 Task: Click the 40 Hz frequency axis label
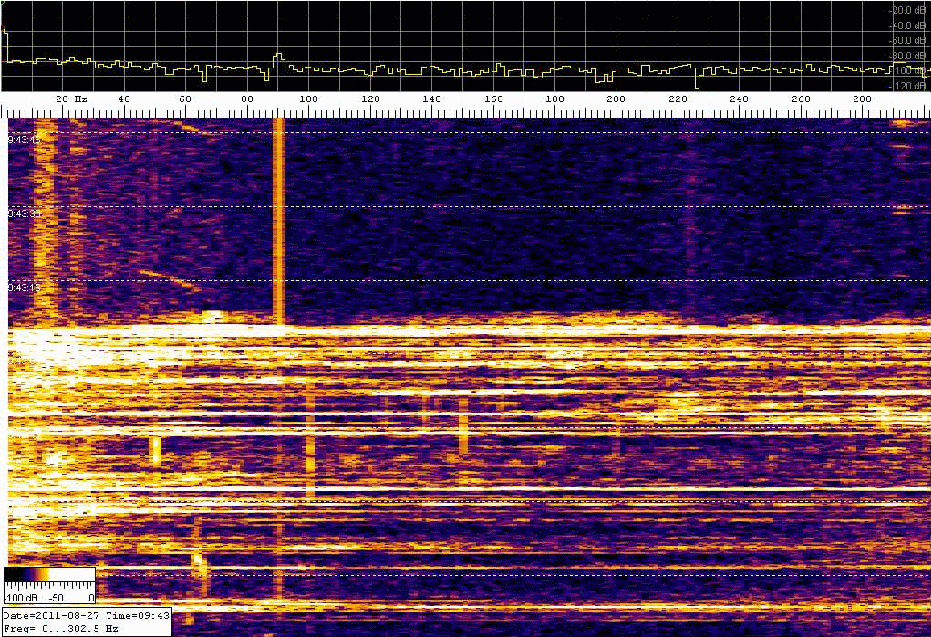(124, 100)
